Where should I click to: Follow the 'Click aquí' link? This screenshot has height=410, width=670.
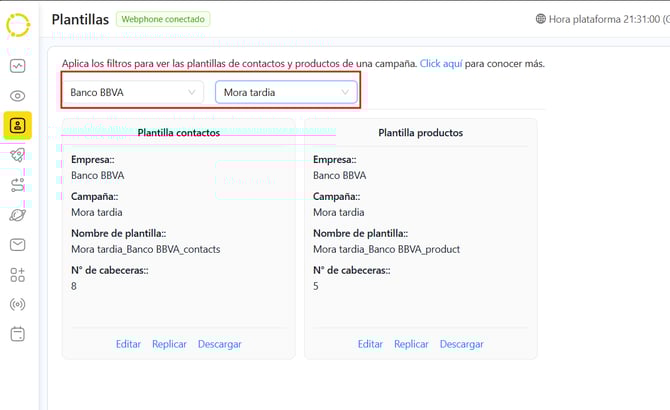tap(441, 64)
